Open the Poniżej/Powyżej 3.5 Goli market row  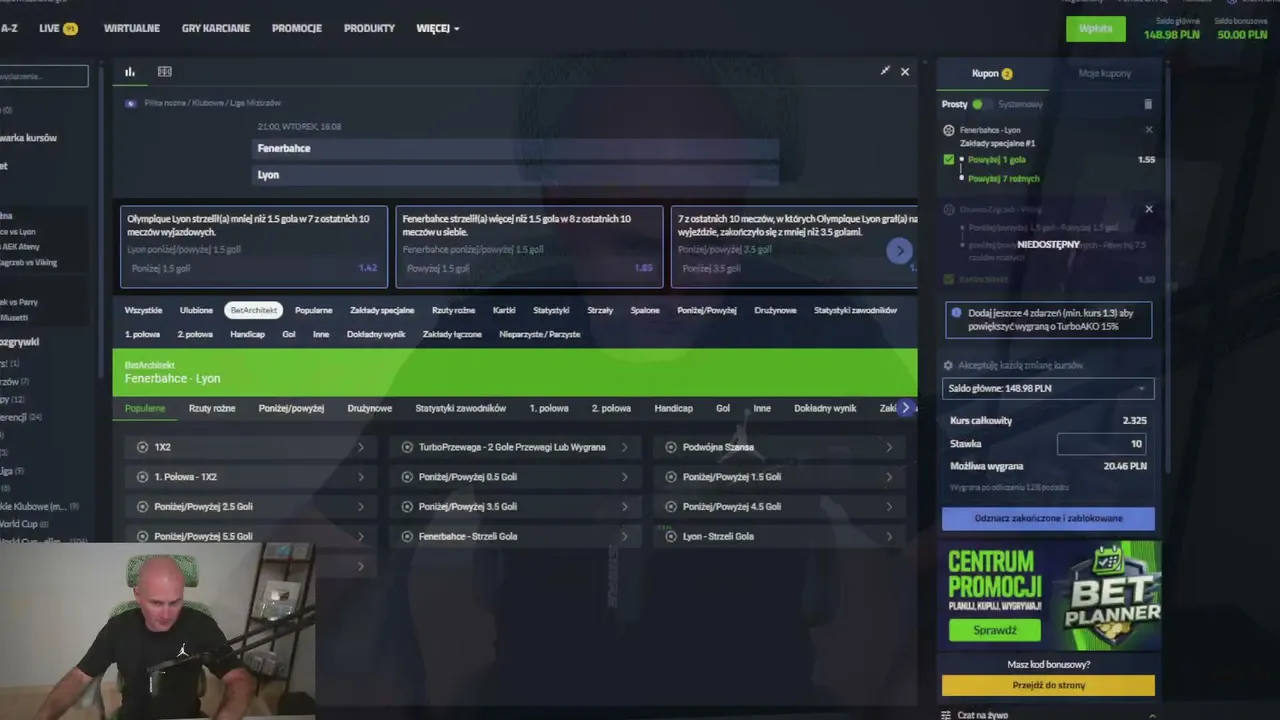(x=515, y=507)
